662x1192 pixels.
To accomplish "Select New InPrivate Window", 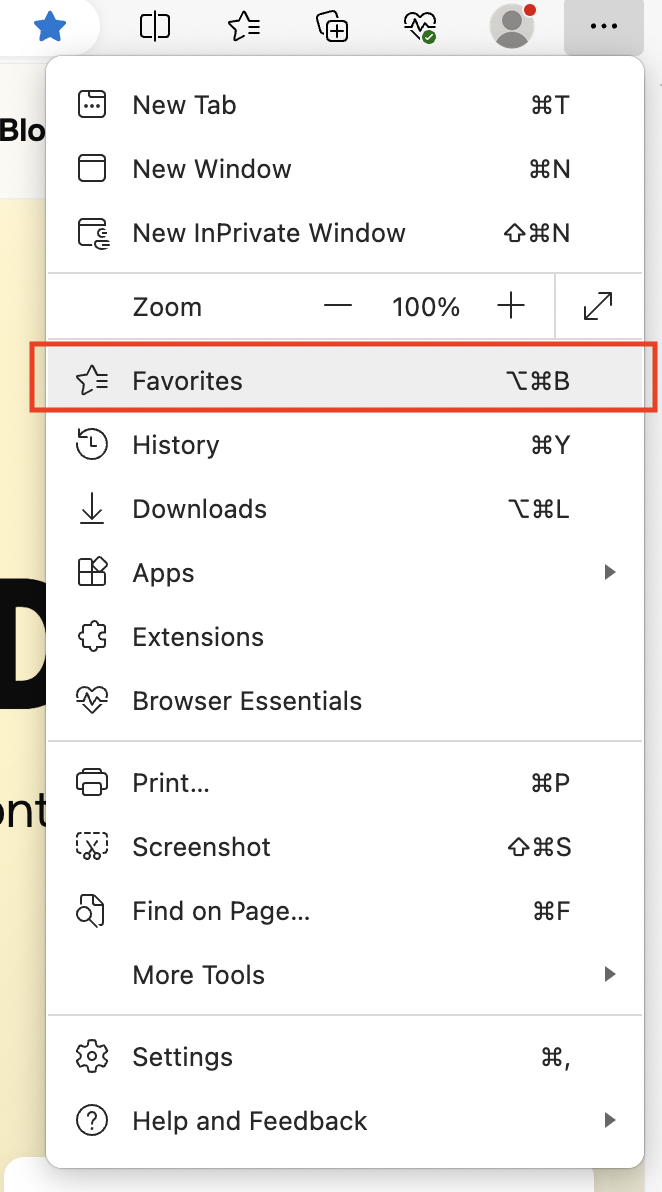I will [x=268, y=232].
